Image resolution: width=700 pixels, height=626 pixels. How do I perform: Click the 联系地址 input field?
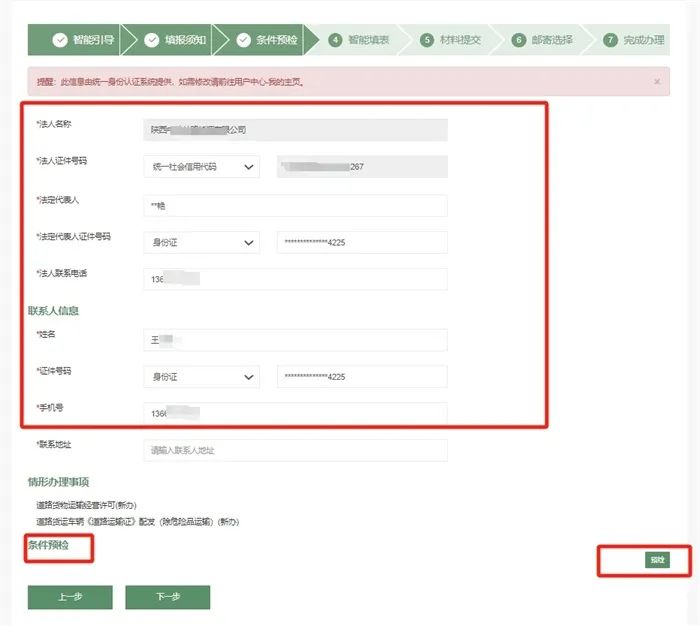click(x=295, y=450)
